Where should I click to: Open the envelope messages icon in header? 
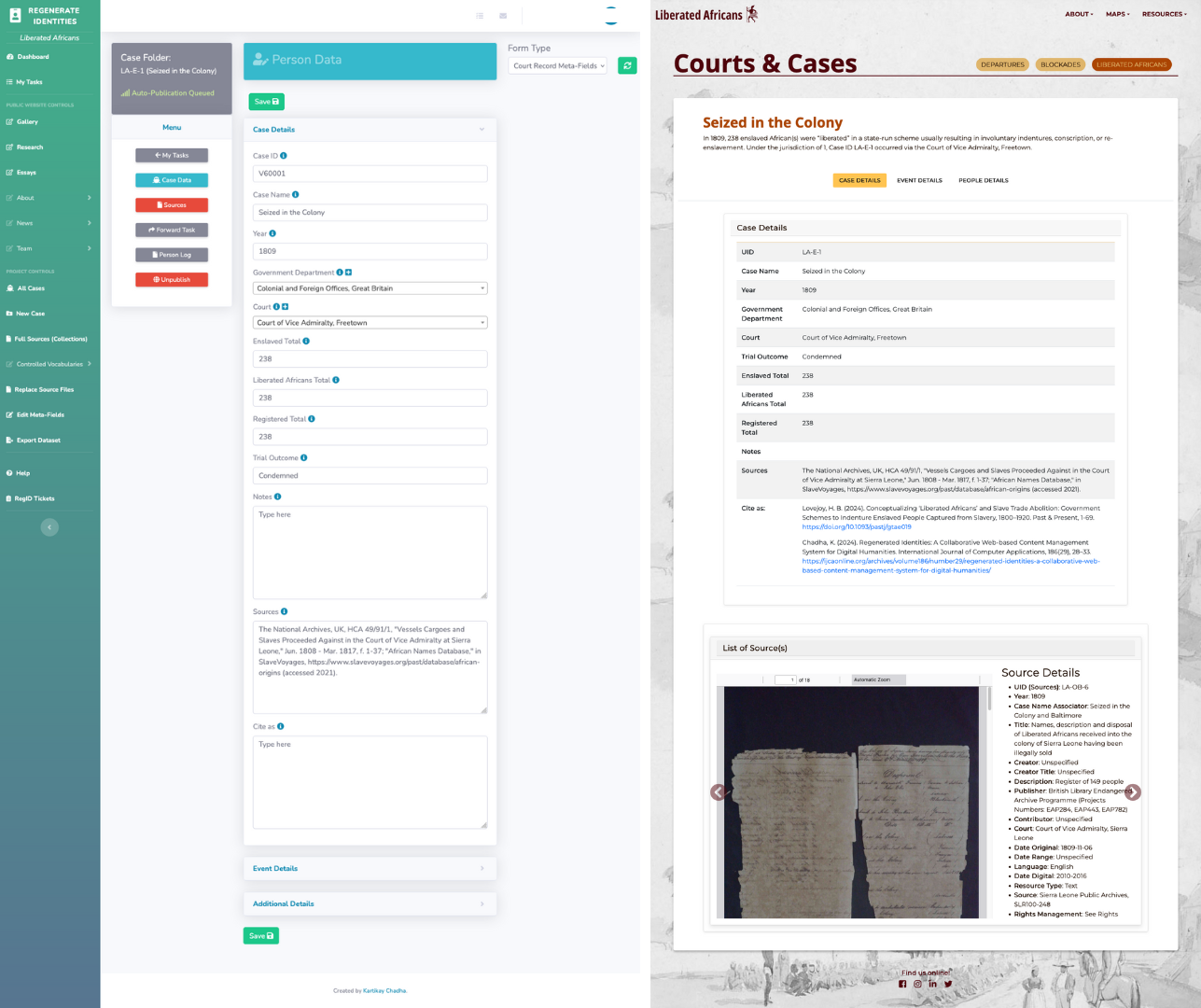(503, 16)
